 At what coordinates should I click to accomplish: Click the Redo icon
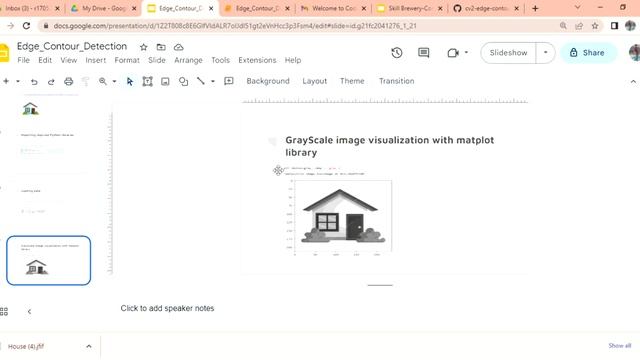pos(51,82)
